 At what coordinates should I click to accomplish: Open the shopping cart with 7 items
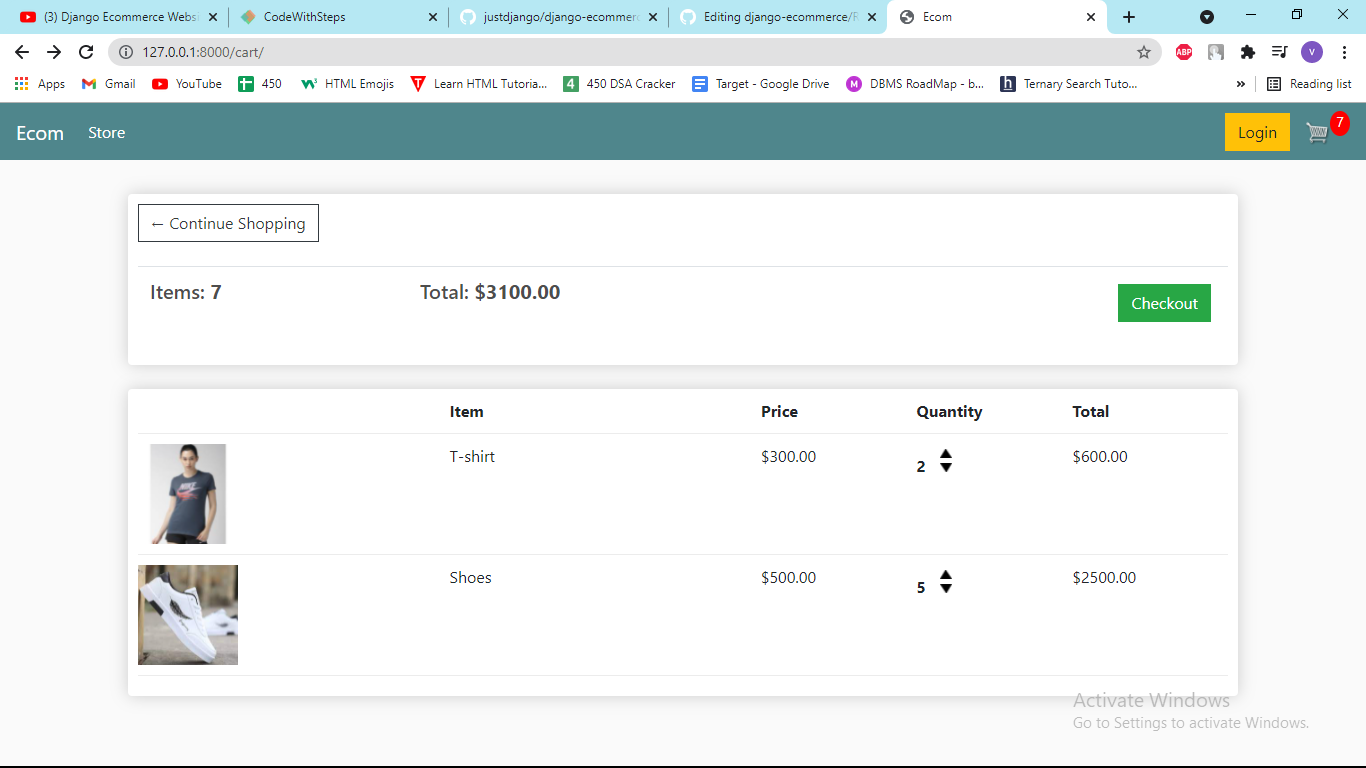[1318, 131]
